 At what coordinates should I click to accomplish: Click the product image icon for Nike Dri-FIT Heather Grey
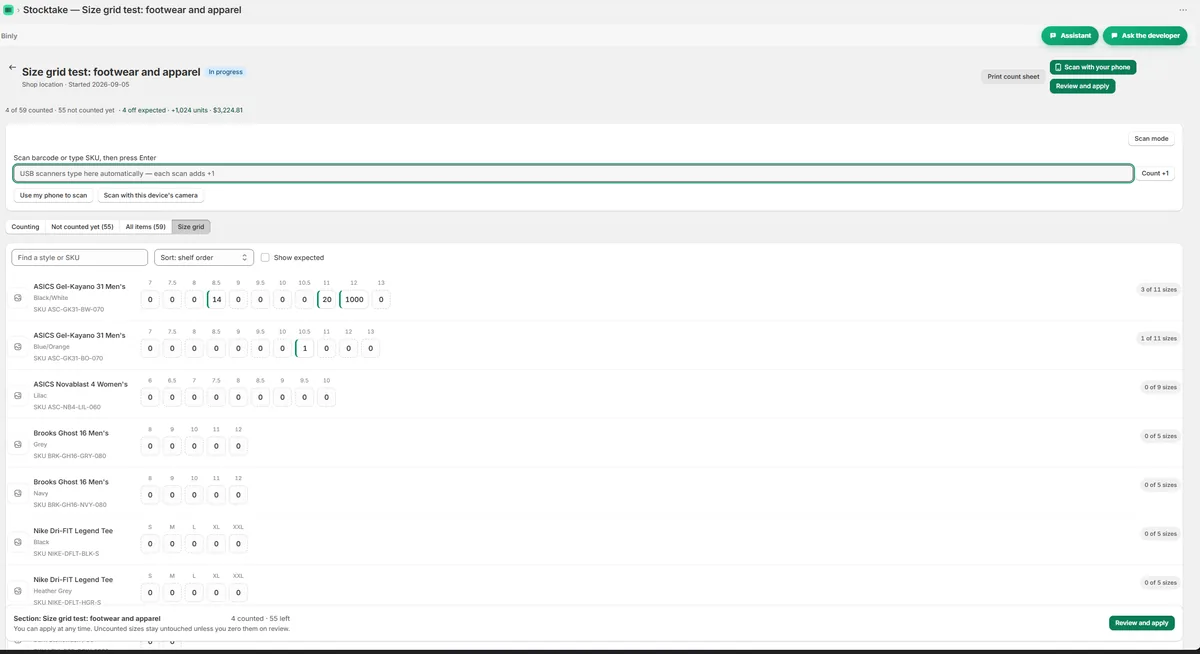(18, 592)
